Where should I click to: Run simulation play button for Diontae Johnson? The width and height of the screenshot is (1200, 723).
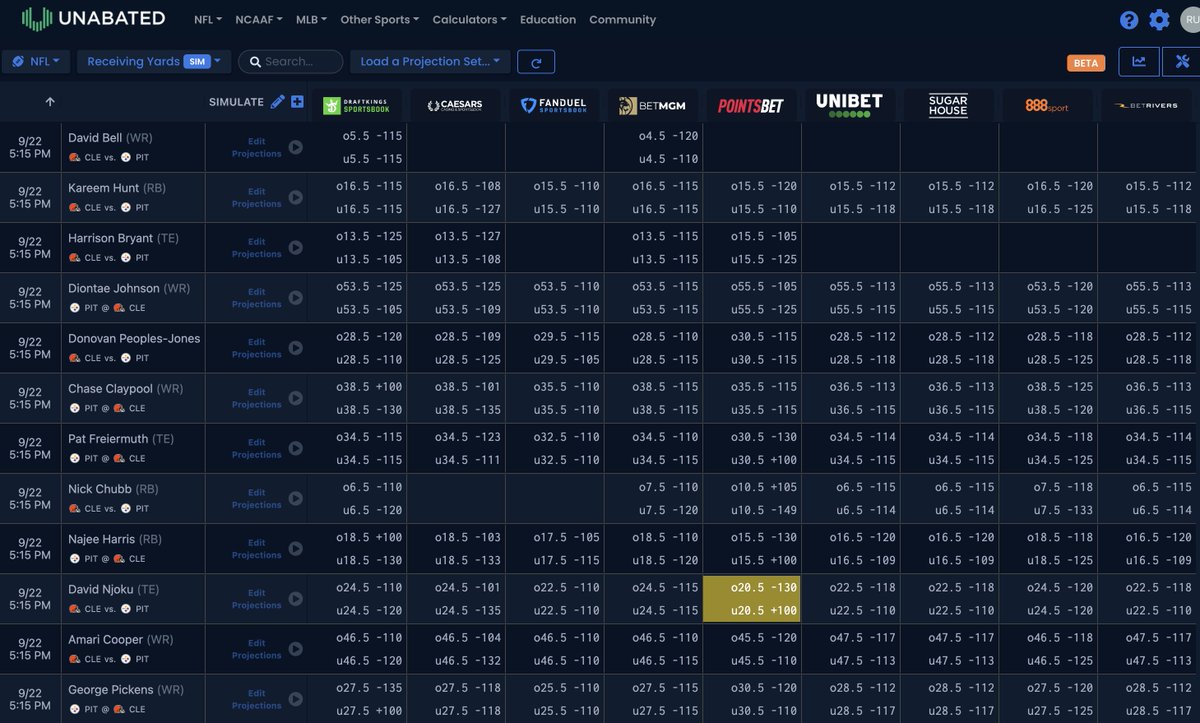(295, 298)
